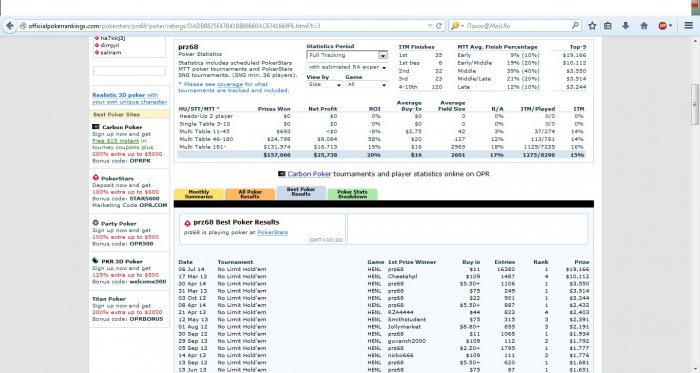This screenshot has width=700, height=373.
Task: Open estimated RA dropdown
Action: 347,67
